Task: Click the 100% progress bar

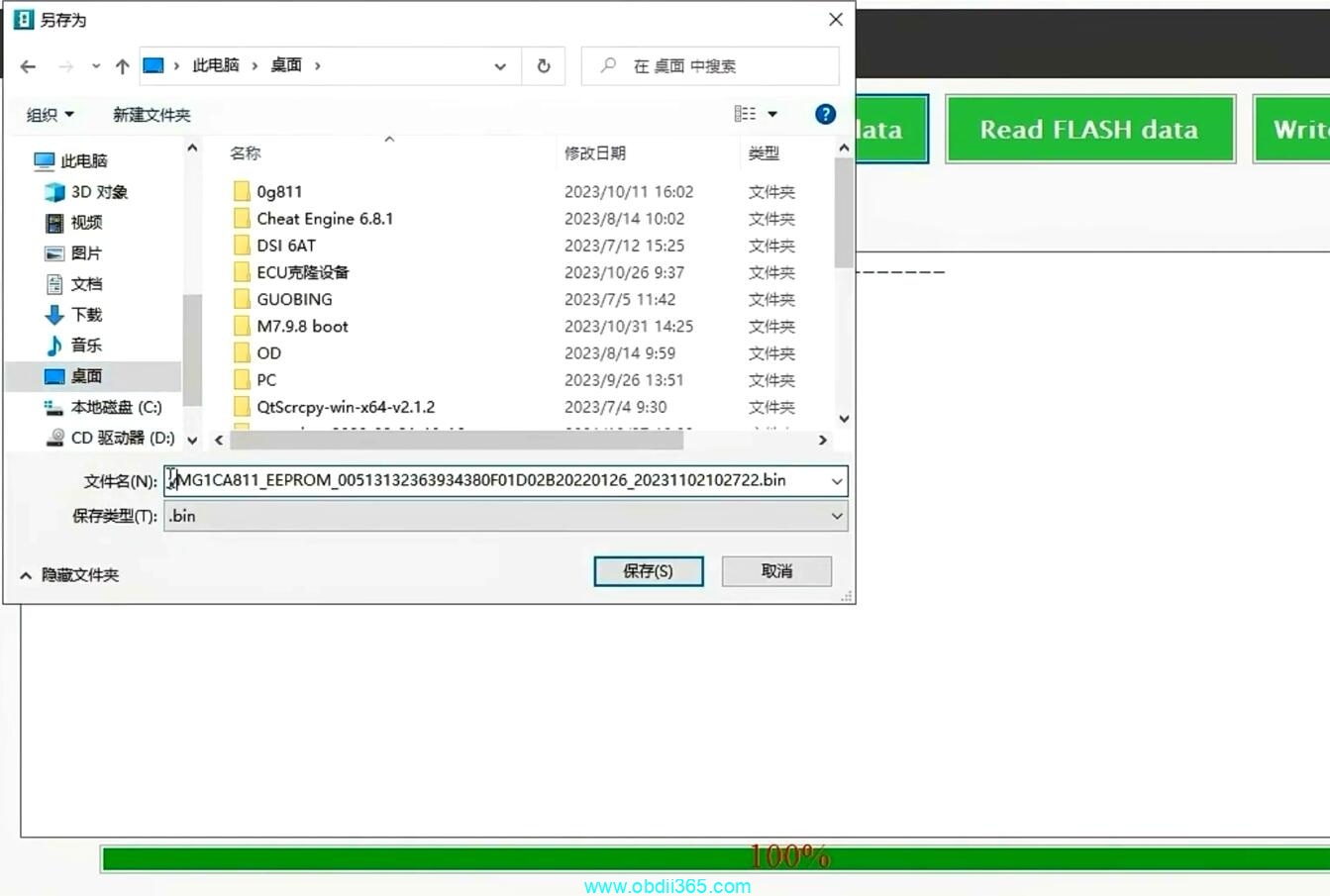Action: tap(716, 857)
